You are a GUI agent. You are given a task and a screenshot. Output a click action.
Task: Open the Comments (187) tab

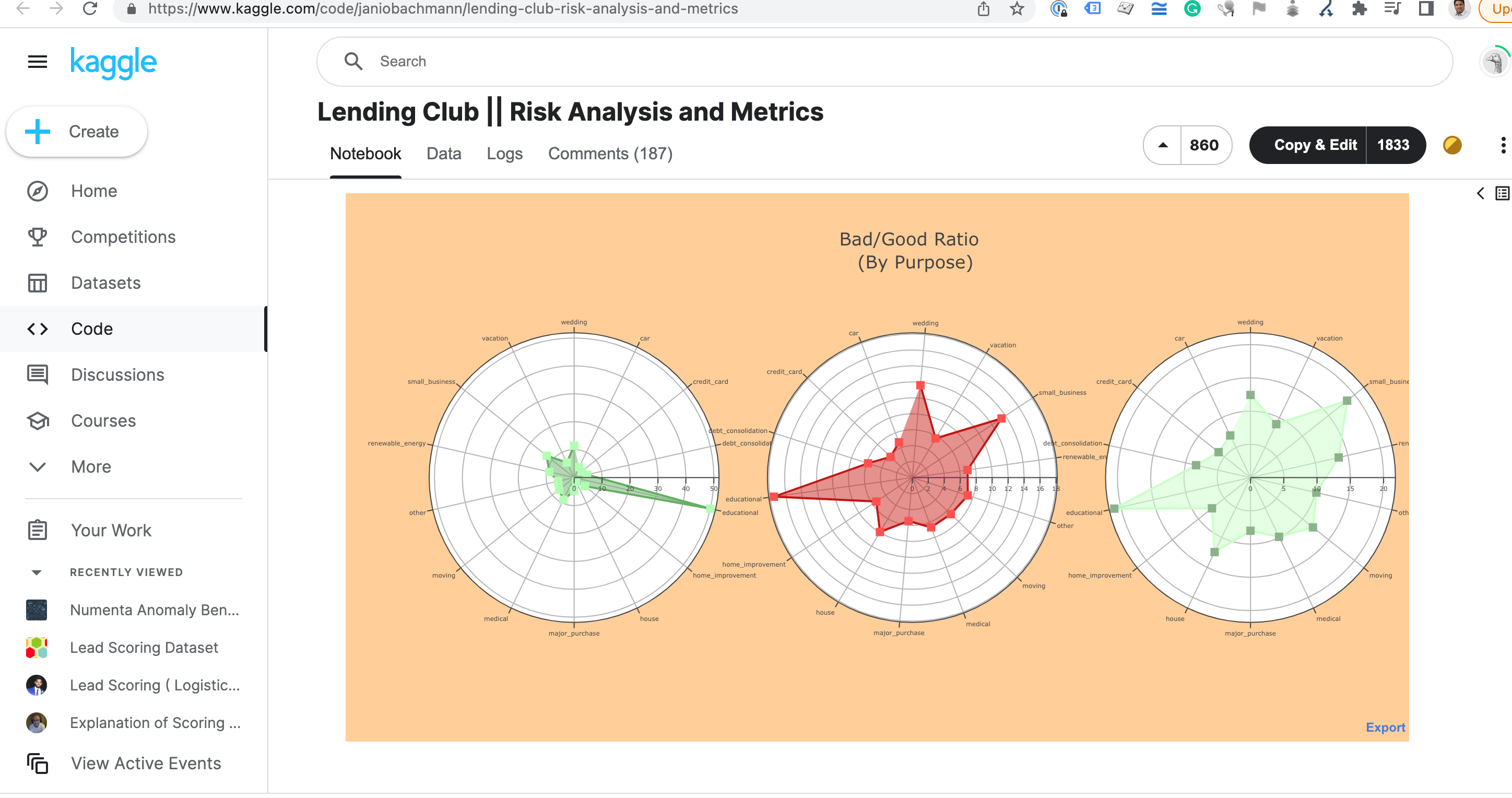click(610, 154)
